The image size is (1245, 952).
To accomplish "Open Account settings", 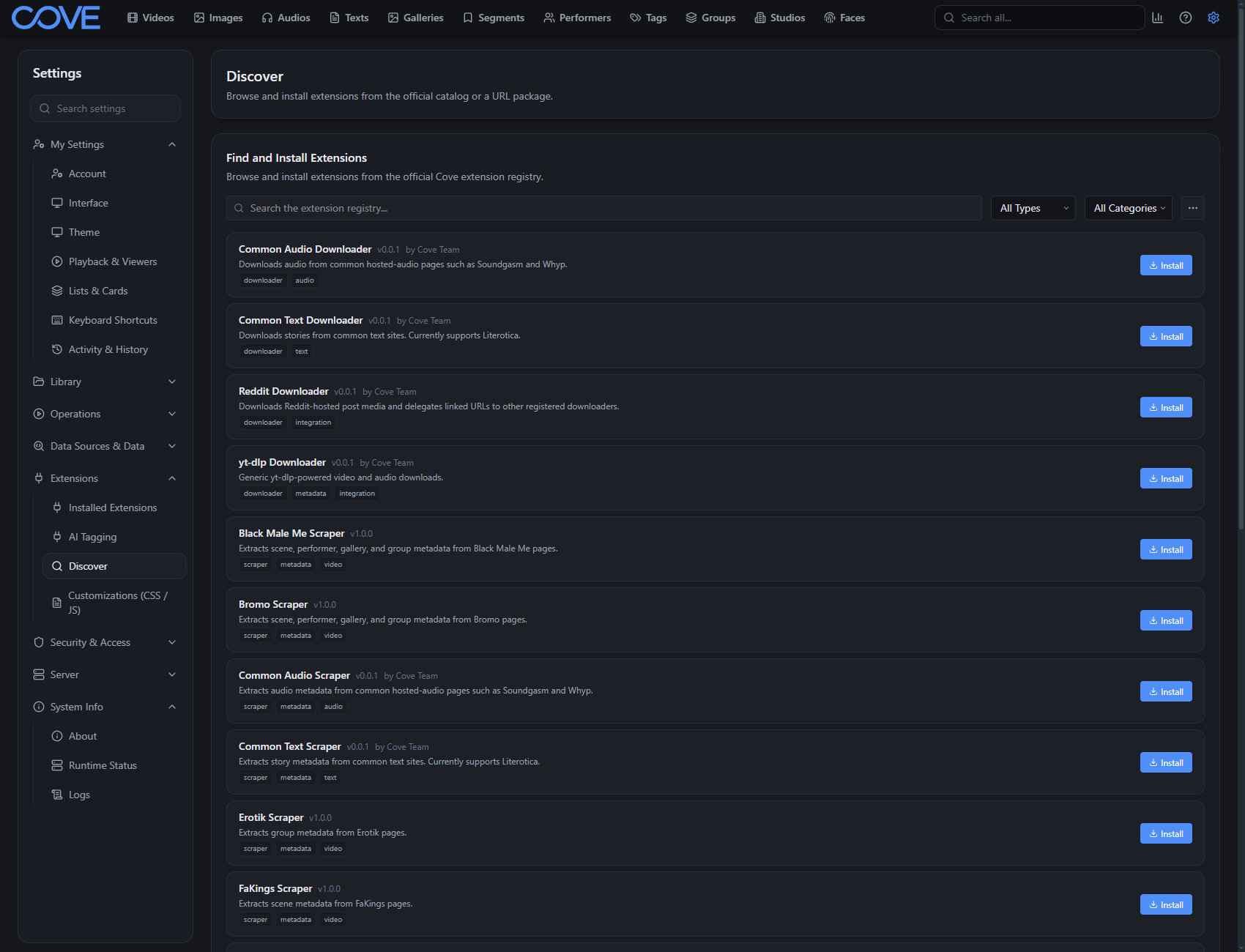I will pos(114,174).
